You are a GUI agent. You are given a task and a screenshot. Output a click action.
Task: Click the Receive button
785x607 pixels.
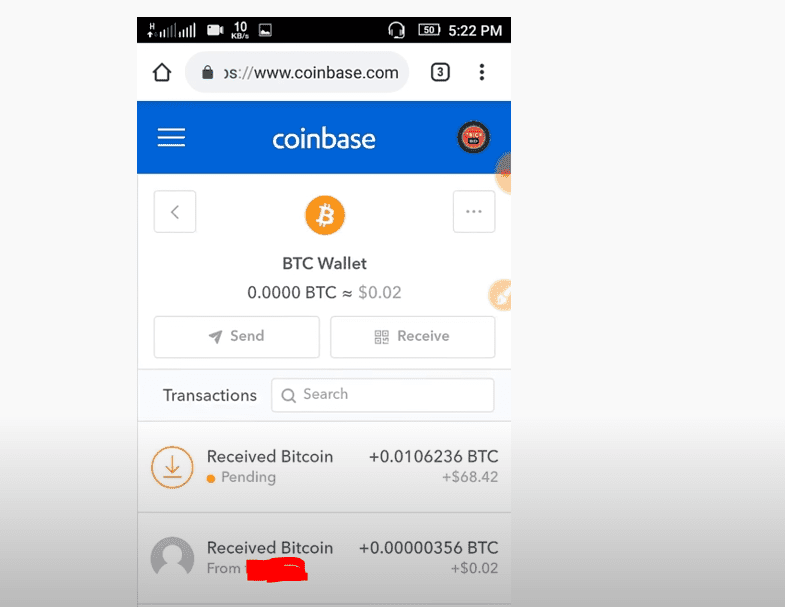pyautogui.click(x=413, y=337)
